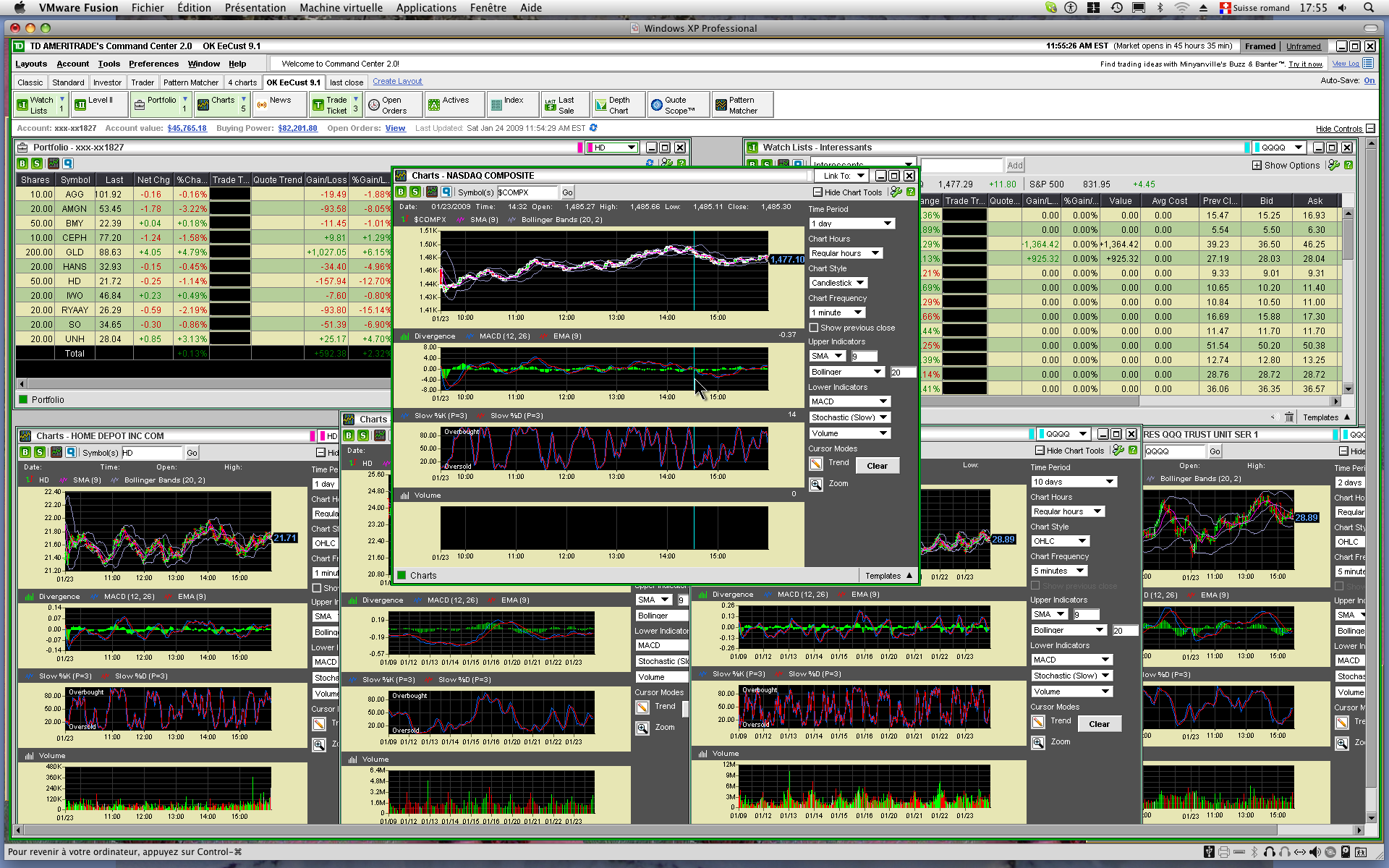Click the Buy (B) icon in NASDAQ Composite chart
Image resolution: width=1389 pixels, height=868 pixels.
(401, 192)
